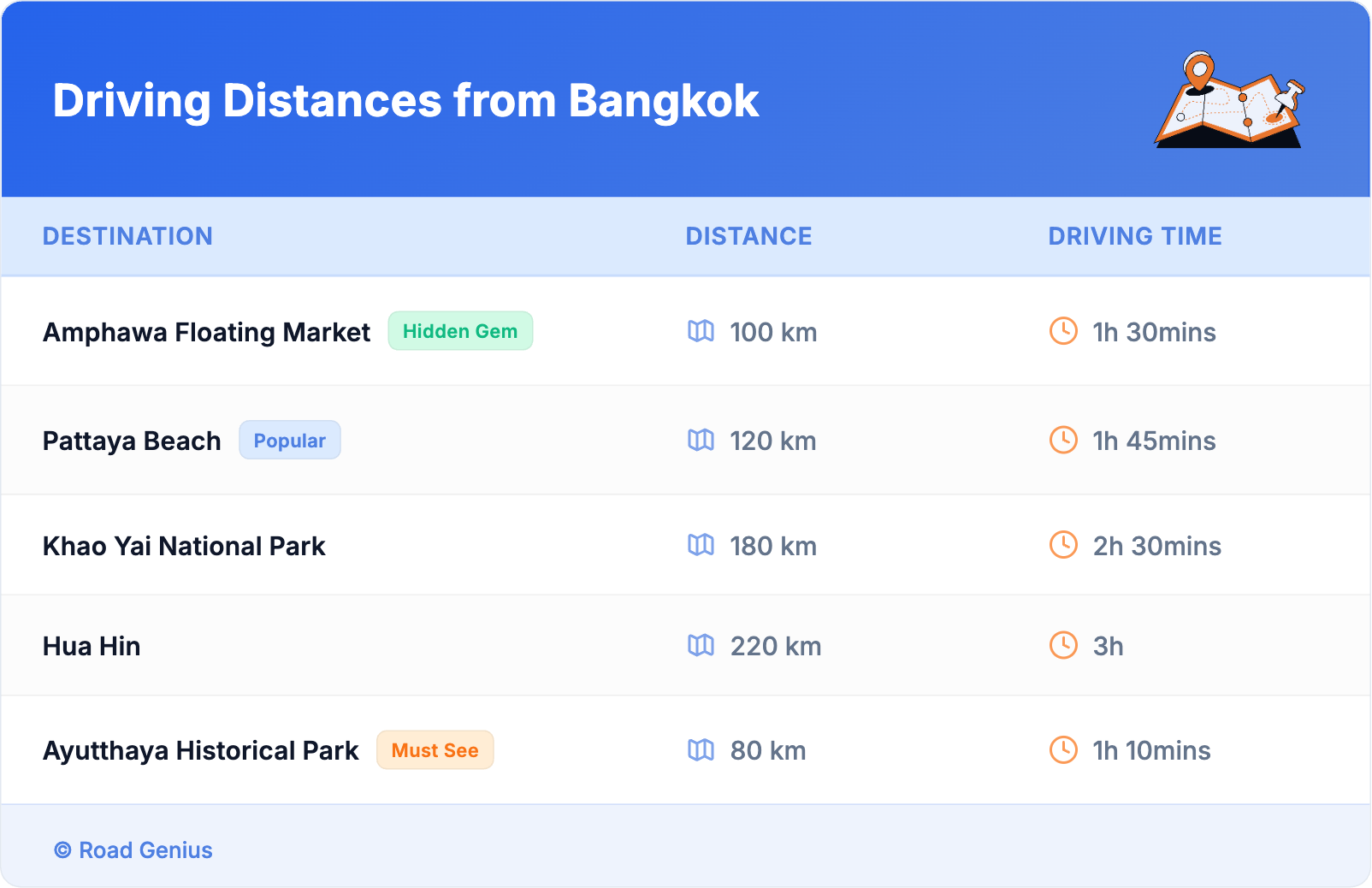Click the clock icon beside 1h 10mins
1372x888 pixels.
[1063, 750]
